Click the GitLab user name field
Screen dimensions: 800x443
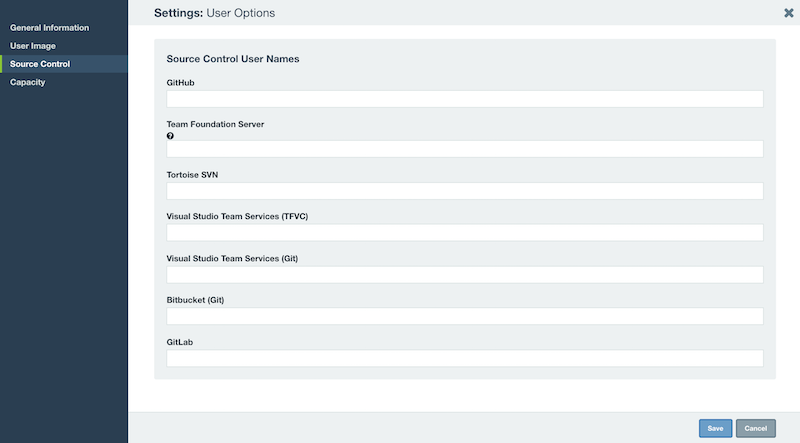[465, 358]
